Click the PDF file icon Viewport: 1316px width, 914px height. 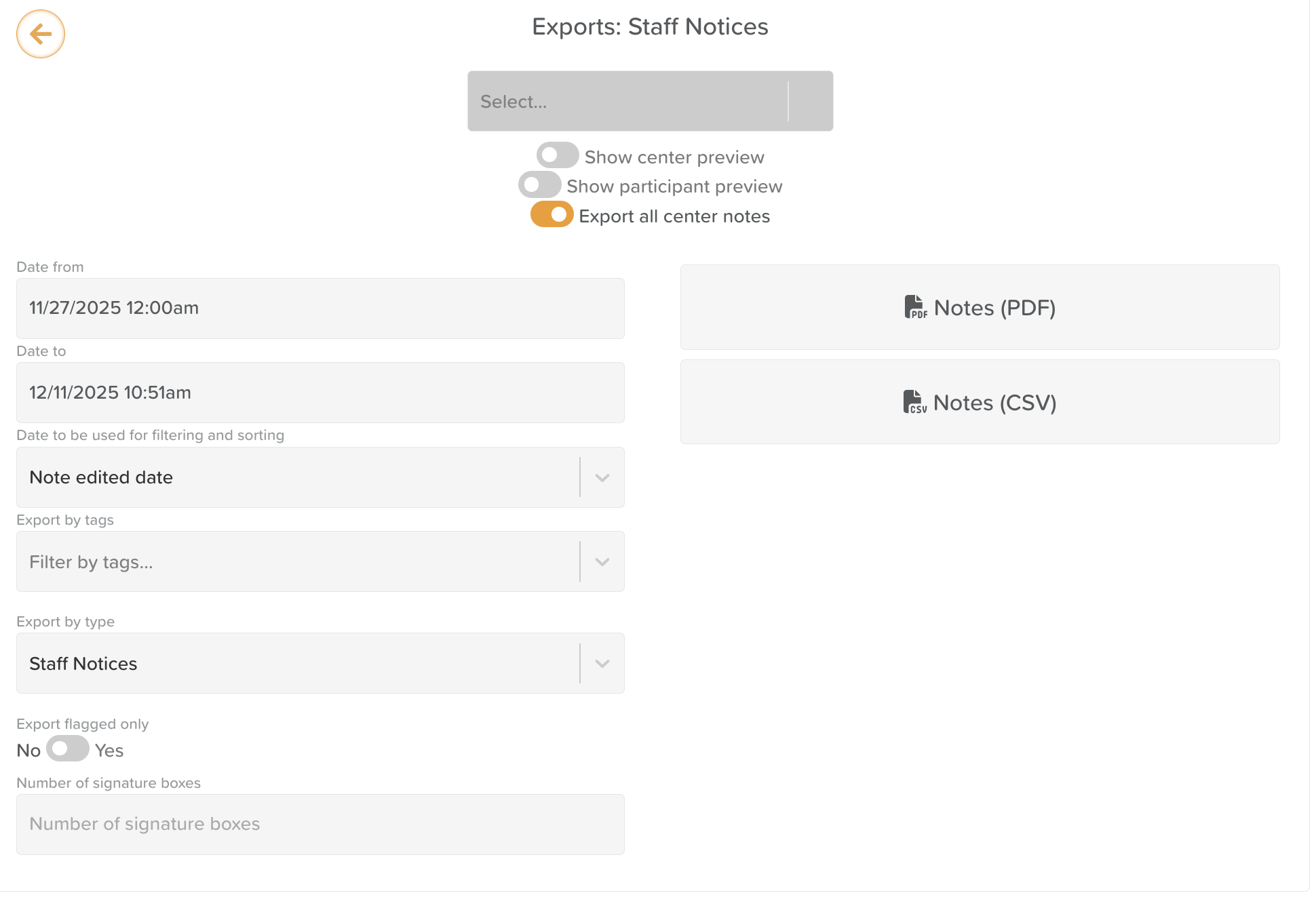(x=915, y=307)
